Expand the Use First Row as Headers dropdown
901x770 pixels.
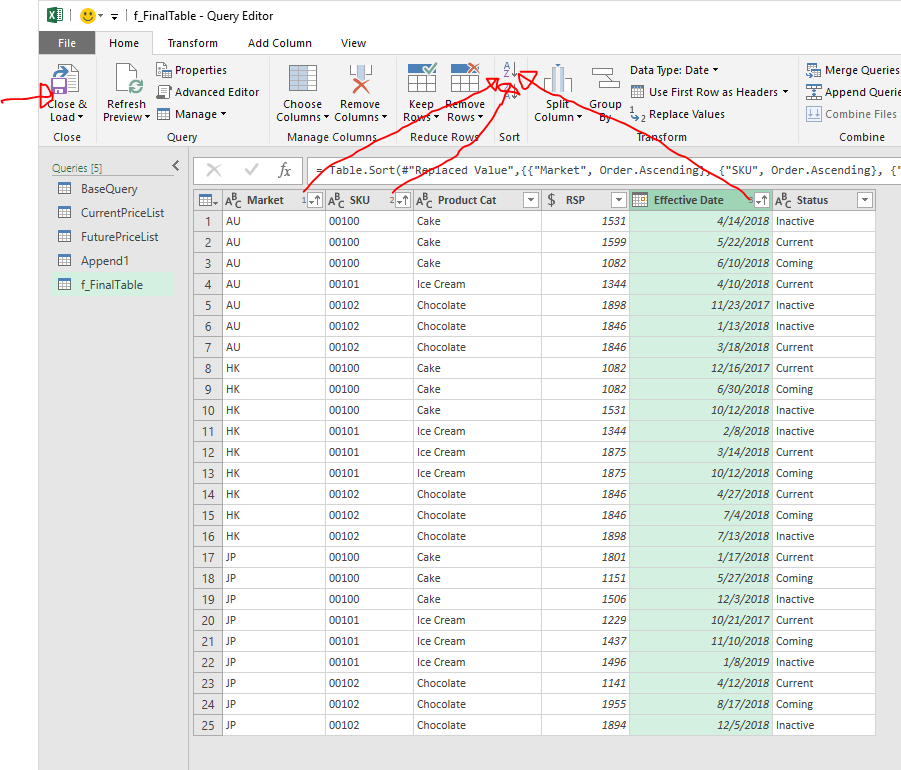785,92
